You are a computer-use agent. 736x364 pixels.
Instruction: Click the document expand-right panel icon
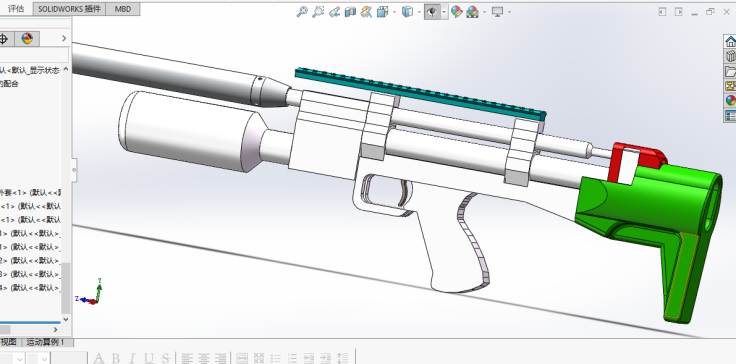(x=678, y=12)
